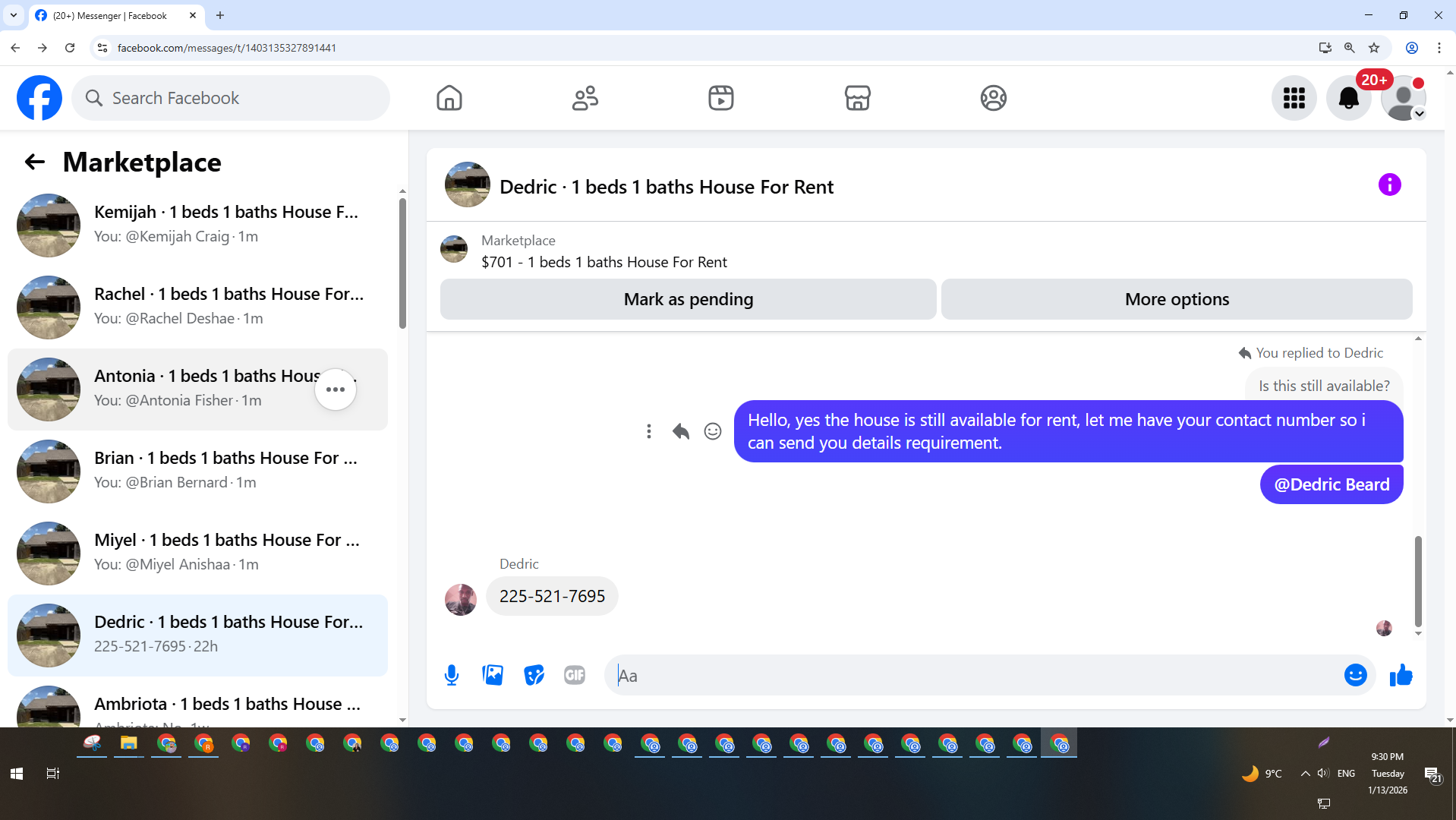The image size is (1456, 820).
Task: Select the Dedric conversation
Action: click(197, 635)
